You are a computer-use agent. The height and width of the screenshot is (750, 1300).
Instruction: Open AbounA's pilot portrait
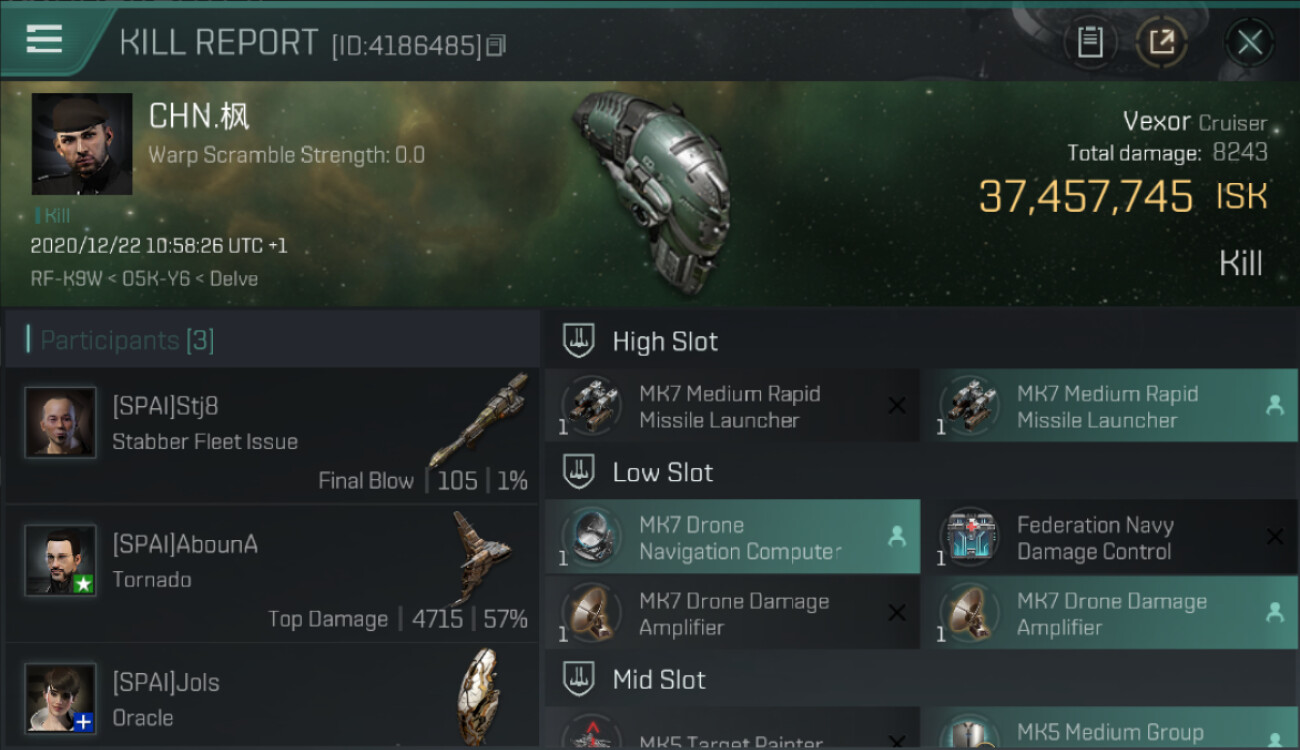61,560
